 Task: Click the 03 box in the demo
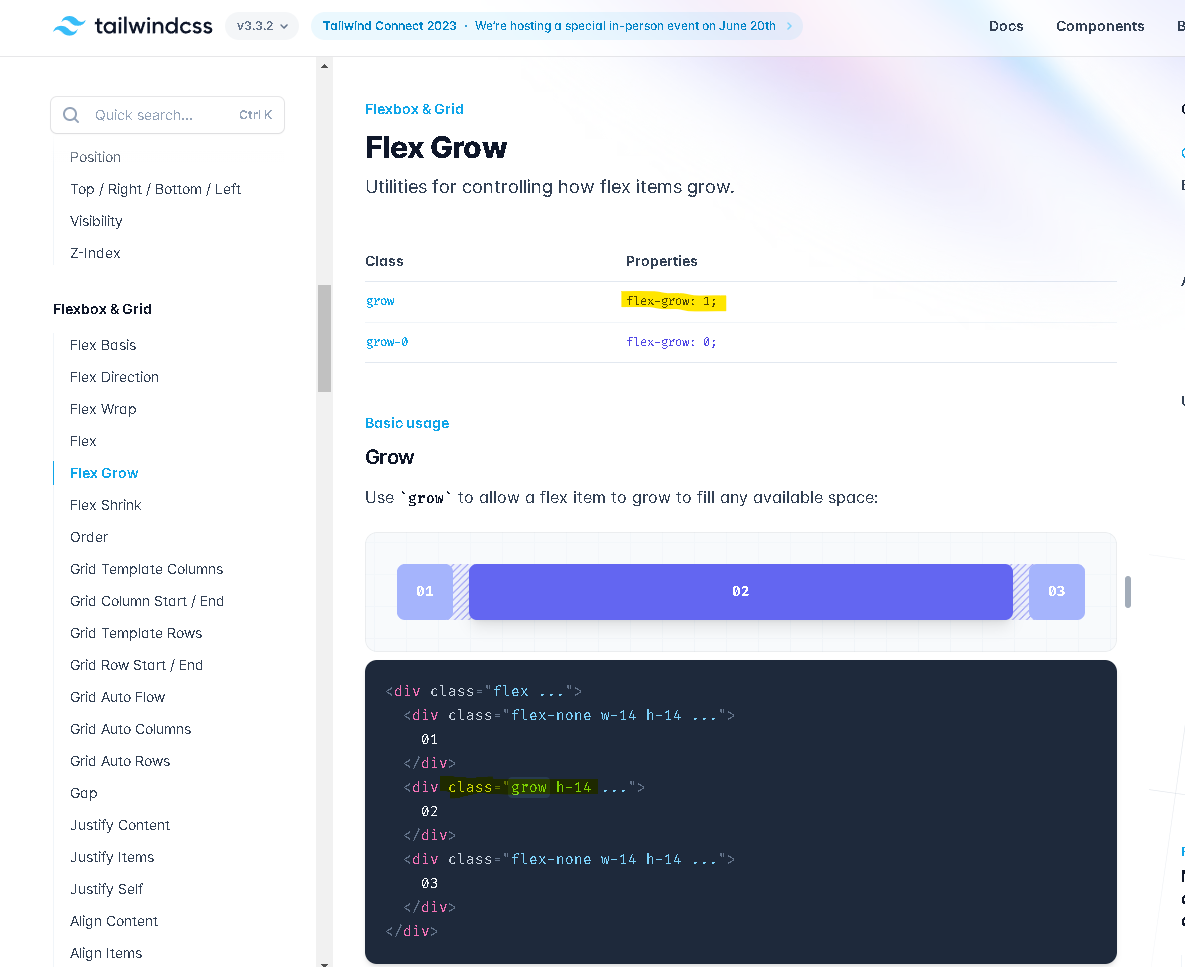click(x=1057, y=592)
